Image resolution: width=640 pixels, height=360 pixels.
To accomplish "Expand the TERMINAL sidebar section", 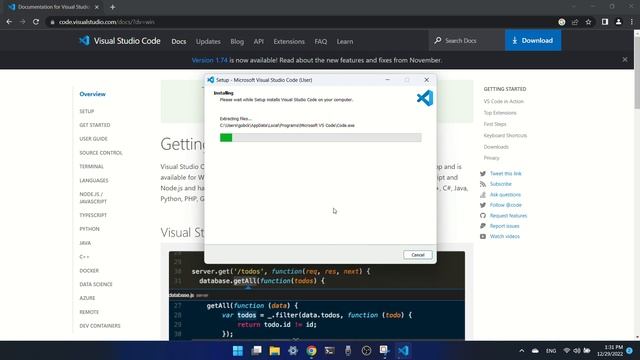I will coord(91,167).
